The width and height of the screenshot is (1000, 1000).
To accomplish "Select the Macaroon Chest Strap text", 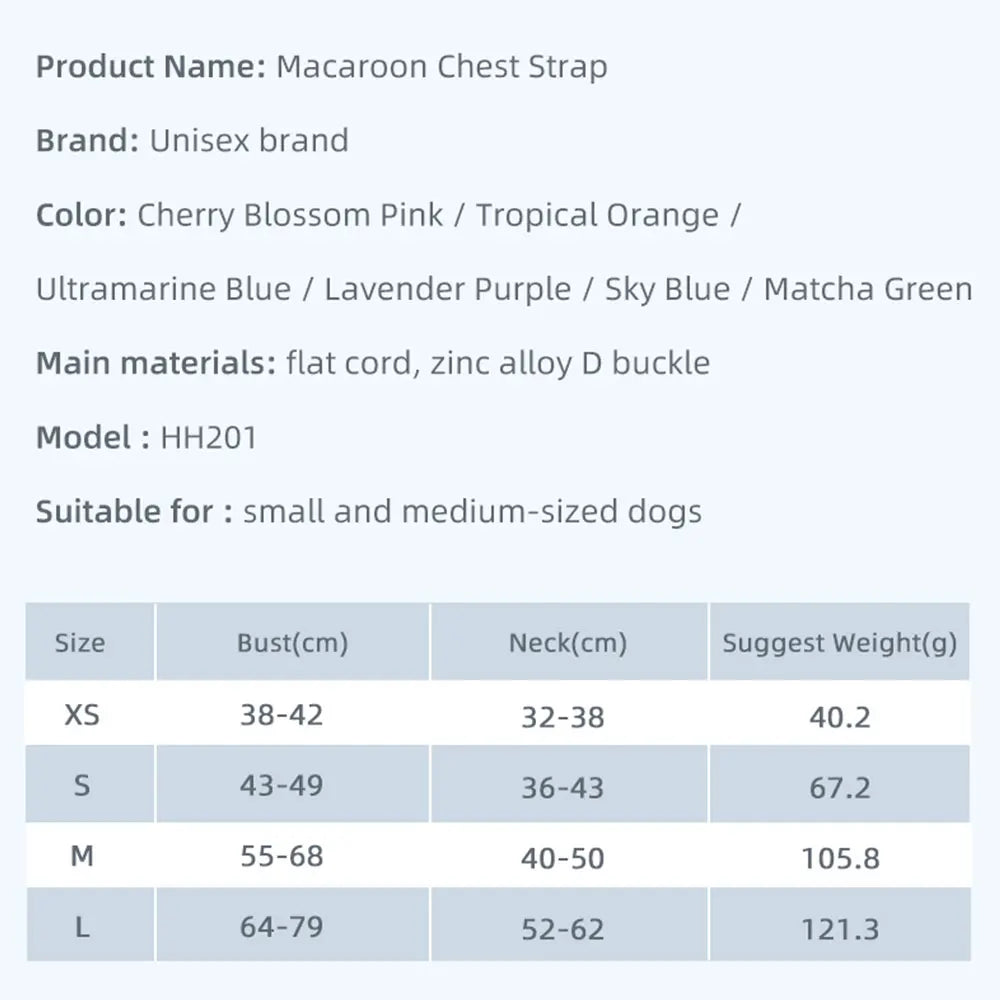I will pyautogui.click(x=441, y=67).
